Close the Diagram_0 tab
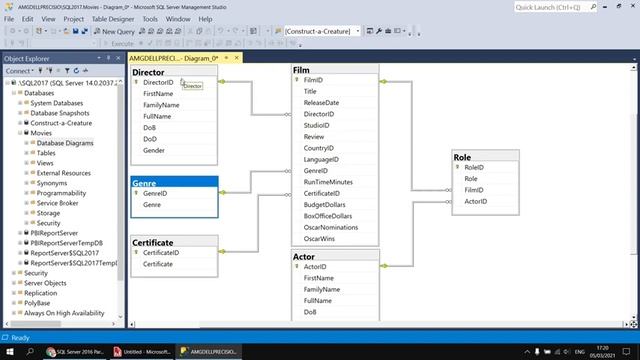Image resolution: width=640 pixels, height=360 pixels. 236,58
